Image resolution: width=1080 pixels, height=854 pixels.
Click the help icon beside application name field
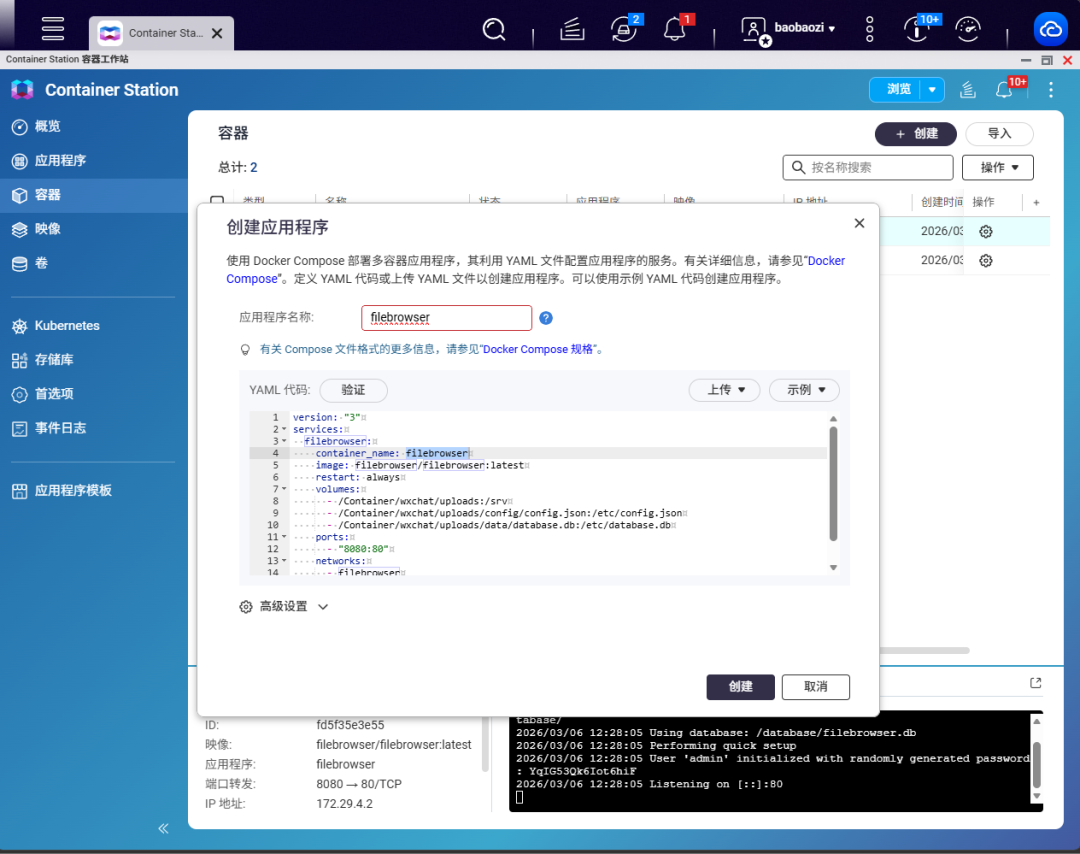[545, 317]
